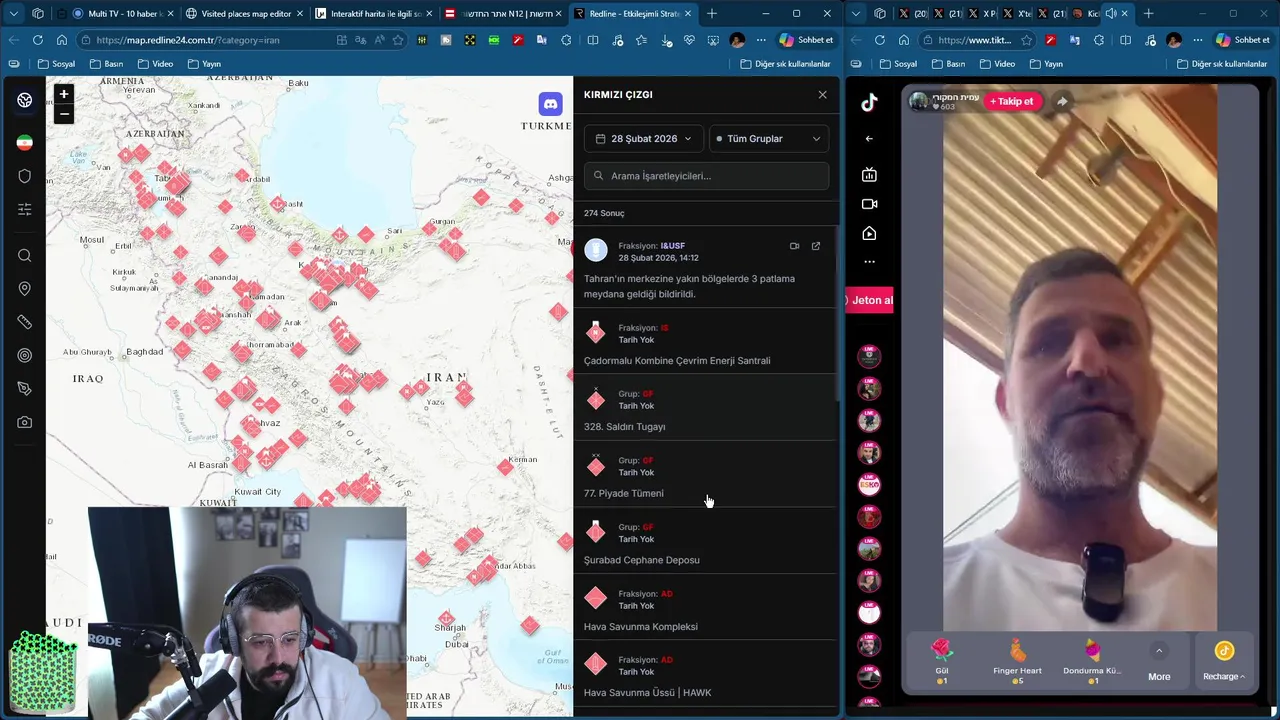Click the TikTok logo in right window

869,102
